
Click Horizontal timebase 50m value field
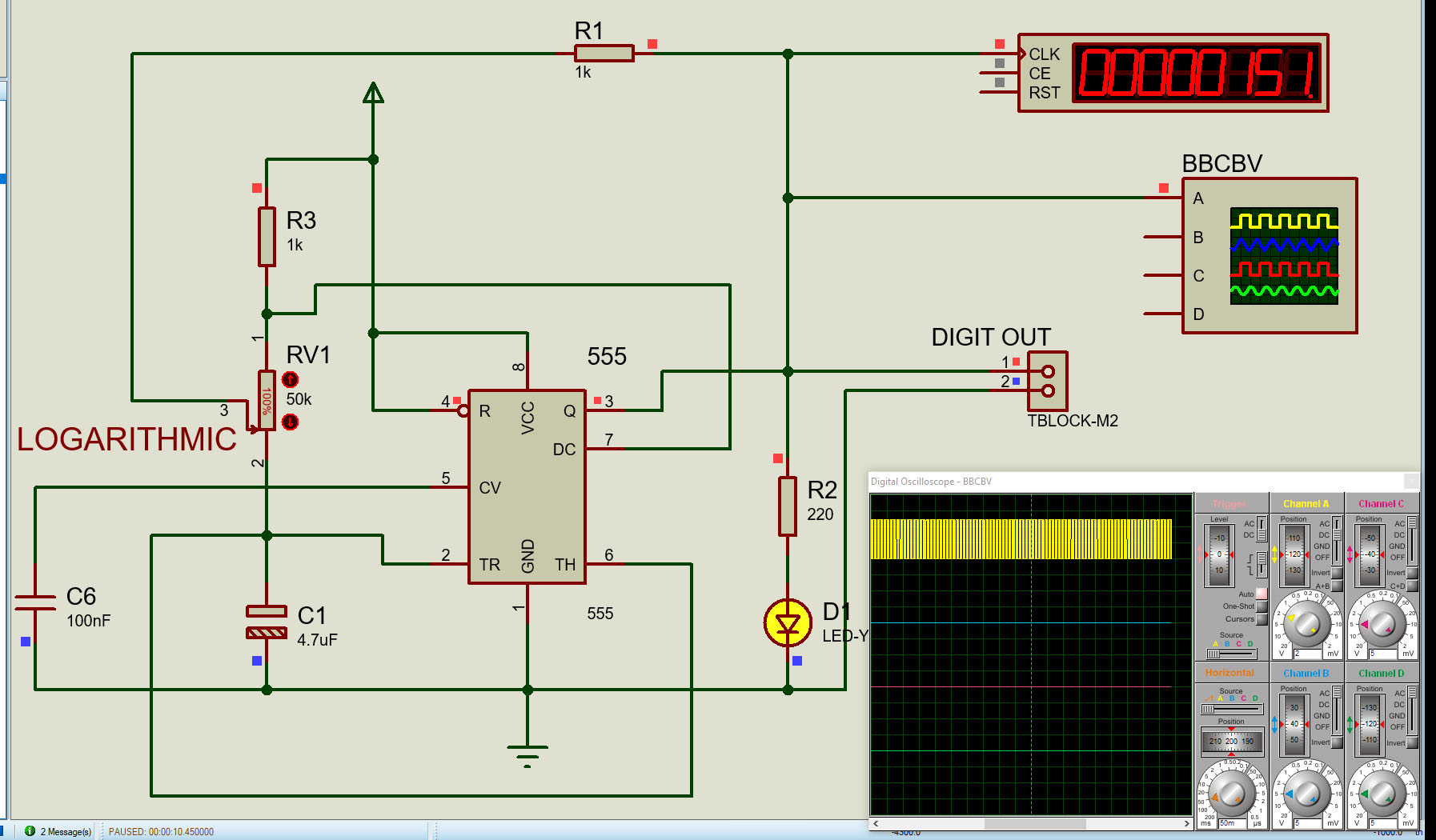click(x=1233, y=823)
